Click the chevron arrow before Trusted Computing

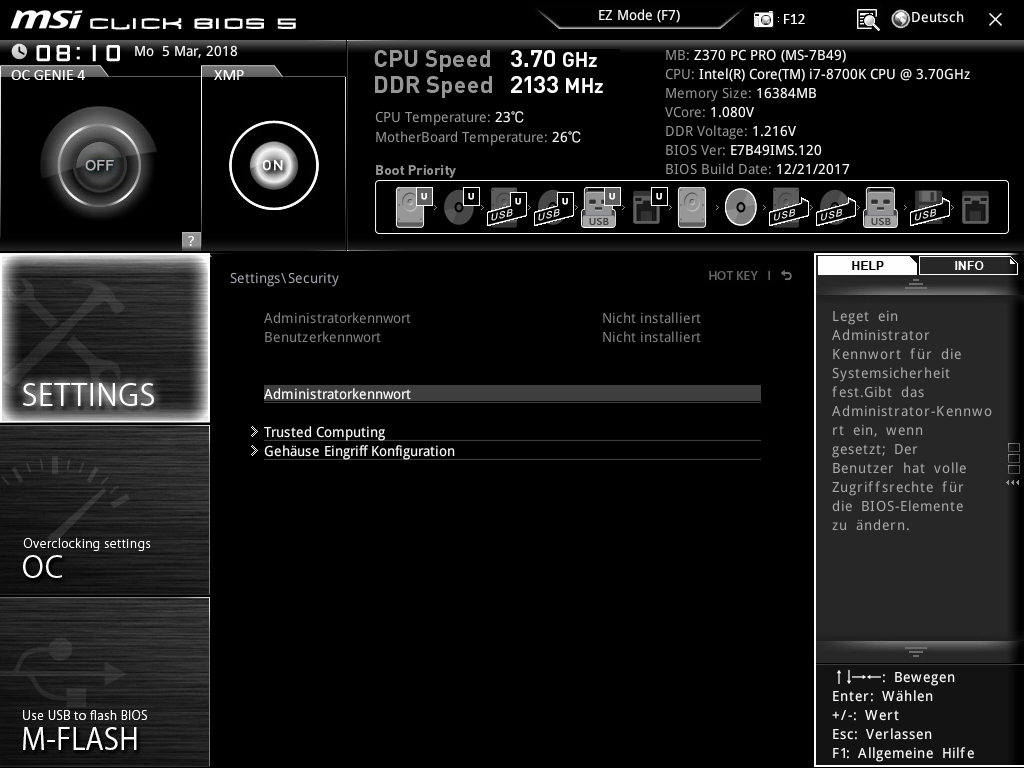click(x=254, y=432)
